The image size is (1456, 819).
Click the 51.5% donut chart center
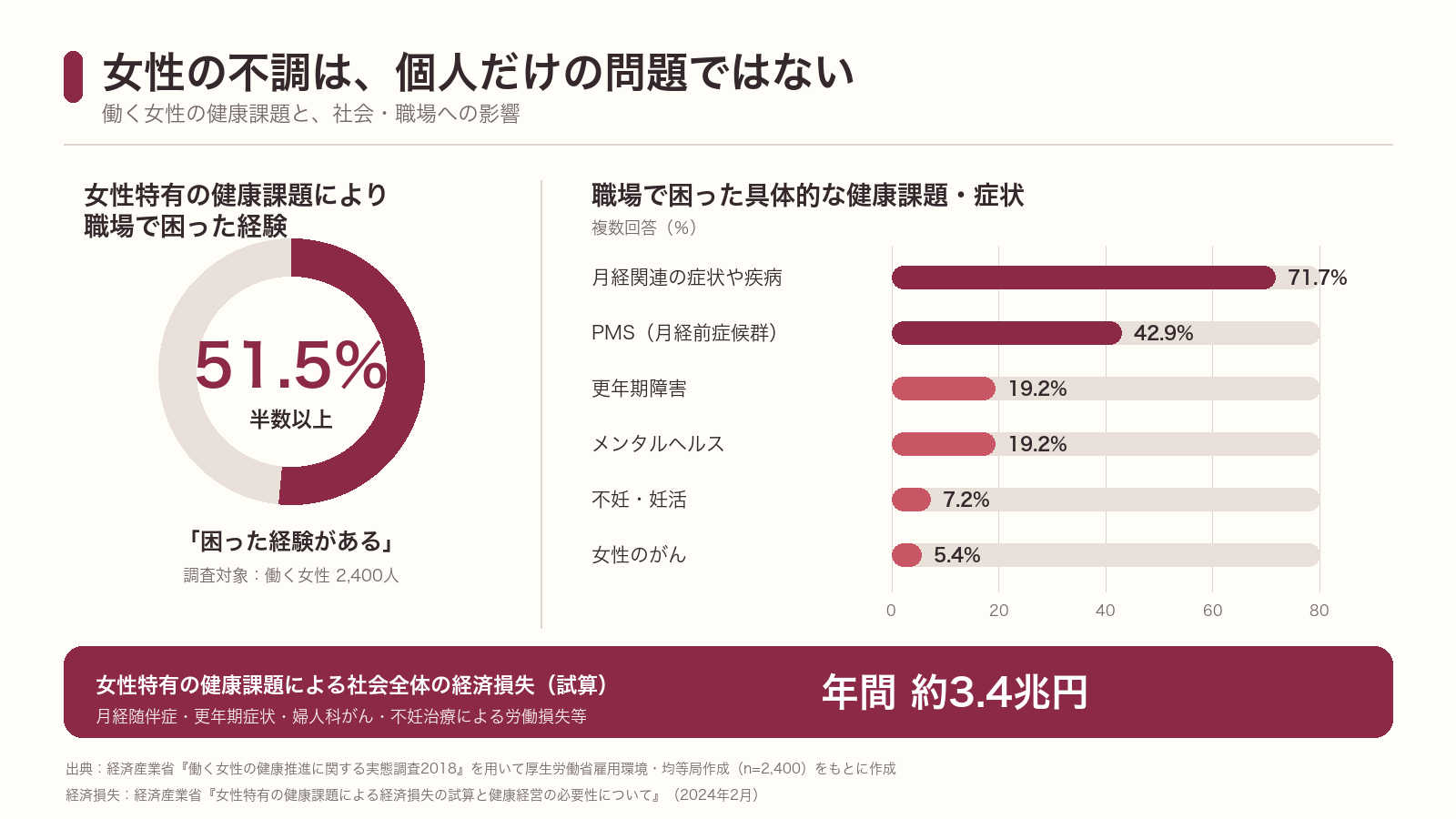point(291,371)
